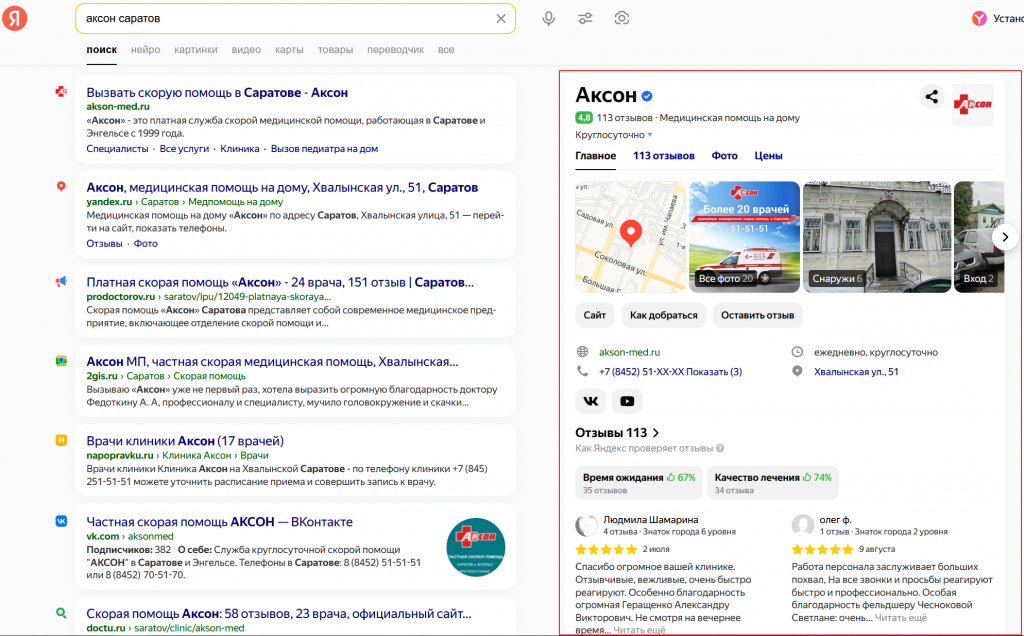Image resolution: width=1024 pixels, height=636 pixels.
Task: Search by image with camera icon
Action: pos(622,18)
